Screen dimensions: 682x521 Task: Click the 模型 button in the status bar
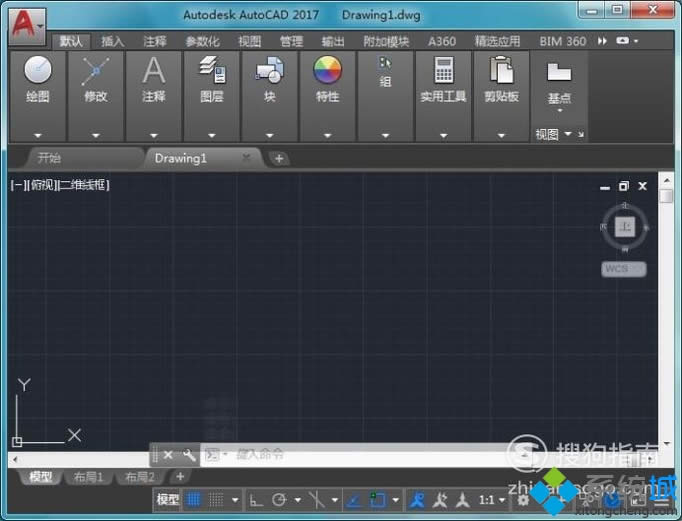pyautogui.click(x=168, y=500)
